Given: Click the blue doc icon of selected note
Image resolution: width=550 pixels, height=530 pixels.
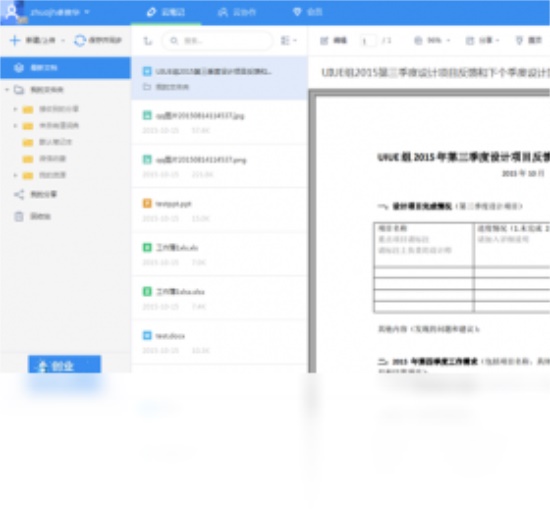Looking at the screenshot, I should coord(147,71).
